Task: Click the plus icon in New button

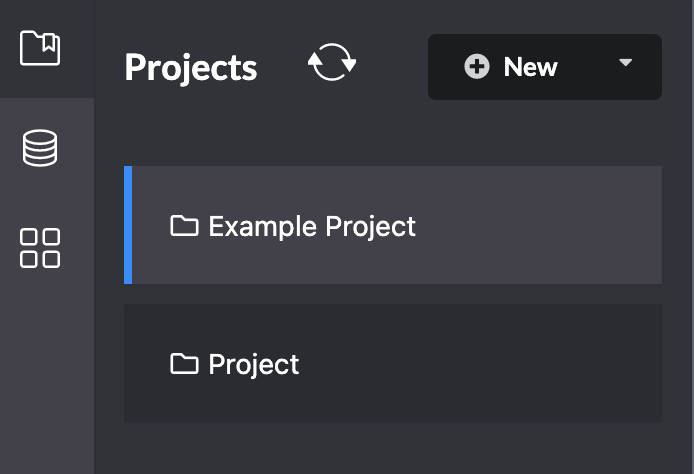Action: click(x=477, y=67)
